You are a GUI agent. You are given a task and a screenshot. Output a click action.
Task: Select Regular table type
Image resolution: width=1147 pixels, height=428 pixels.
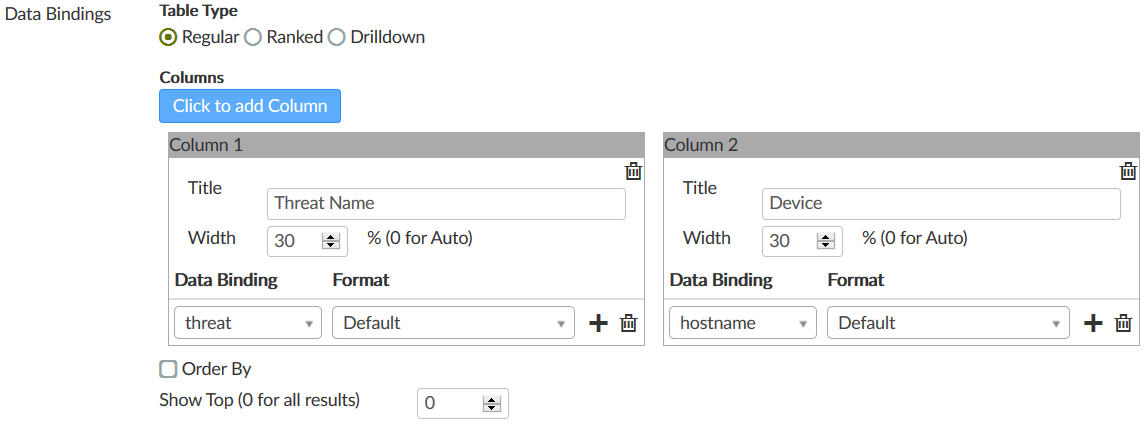point(168,37)
